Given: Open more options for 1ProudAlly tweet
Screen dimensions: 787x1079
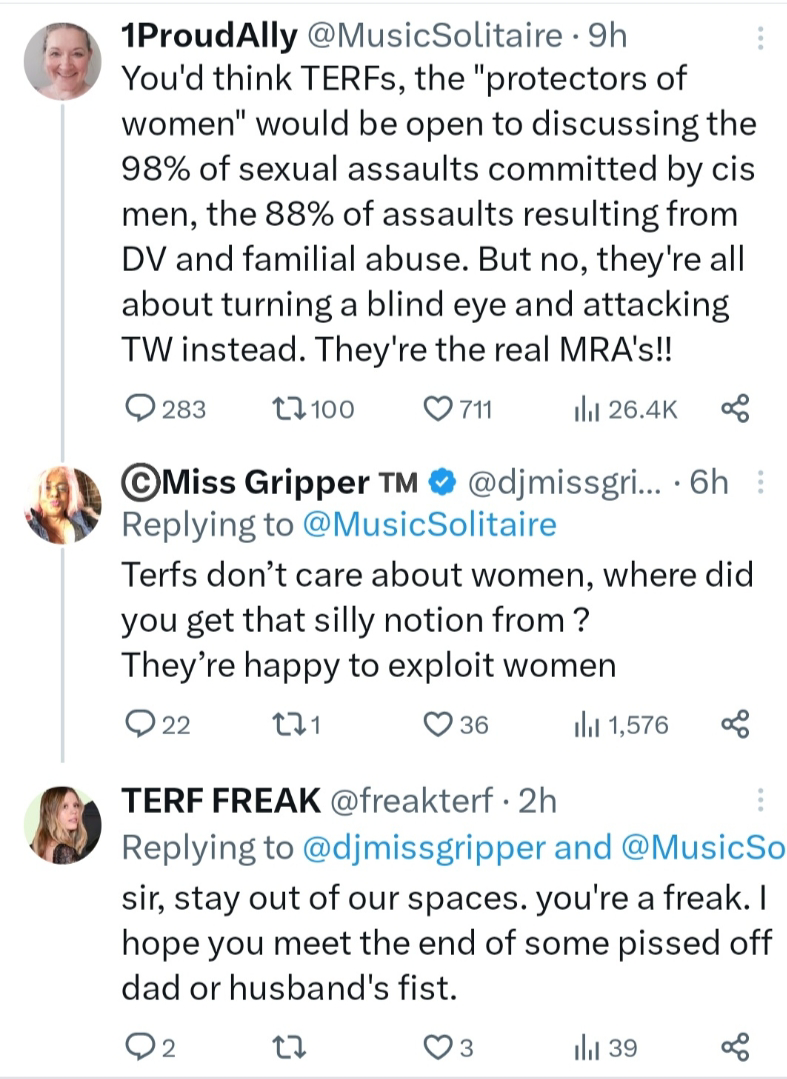Looking at the screenshot, I should point(761,38).
